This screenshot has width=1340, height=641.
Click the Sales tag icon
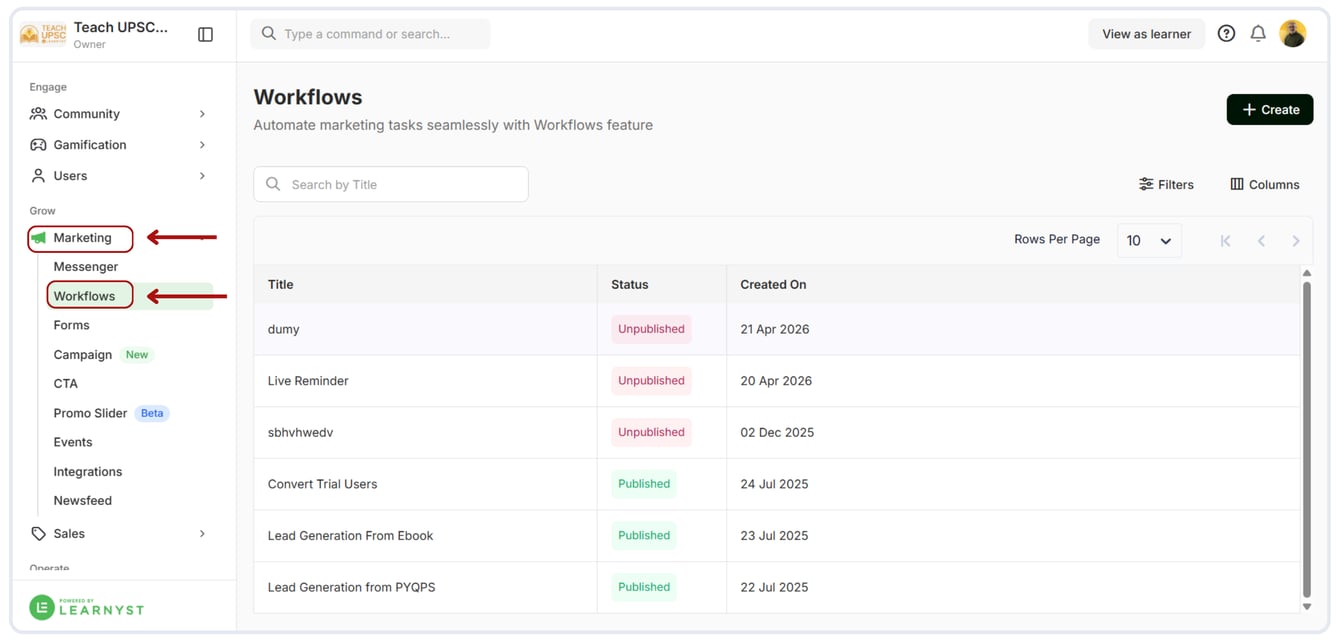pos(38,534)
